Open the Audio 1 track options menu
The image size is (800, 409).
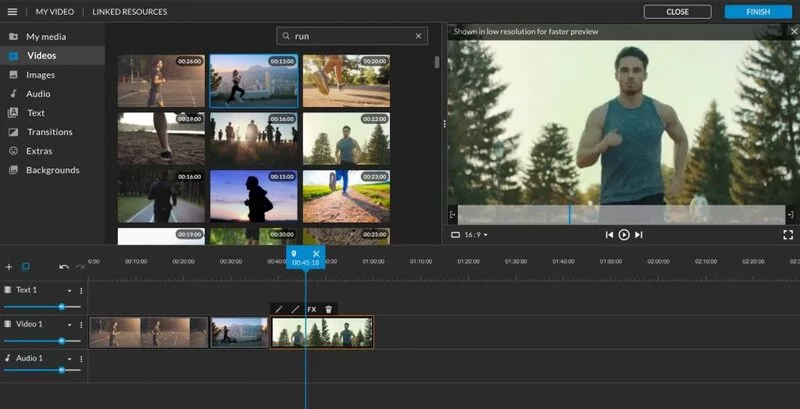pos(81,359)
